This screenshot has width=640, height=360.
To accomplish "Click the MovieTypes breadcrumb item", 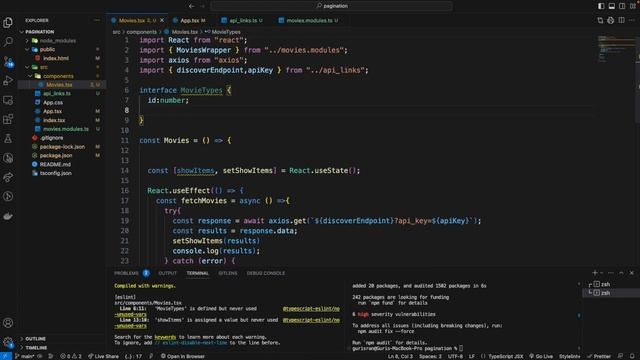I will (223, 32).
